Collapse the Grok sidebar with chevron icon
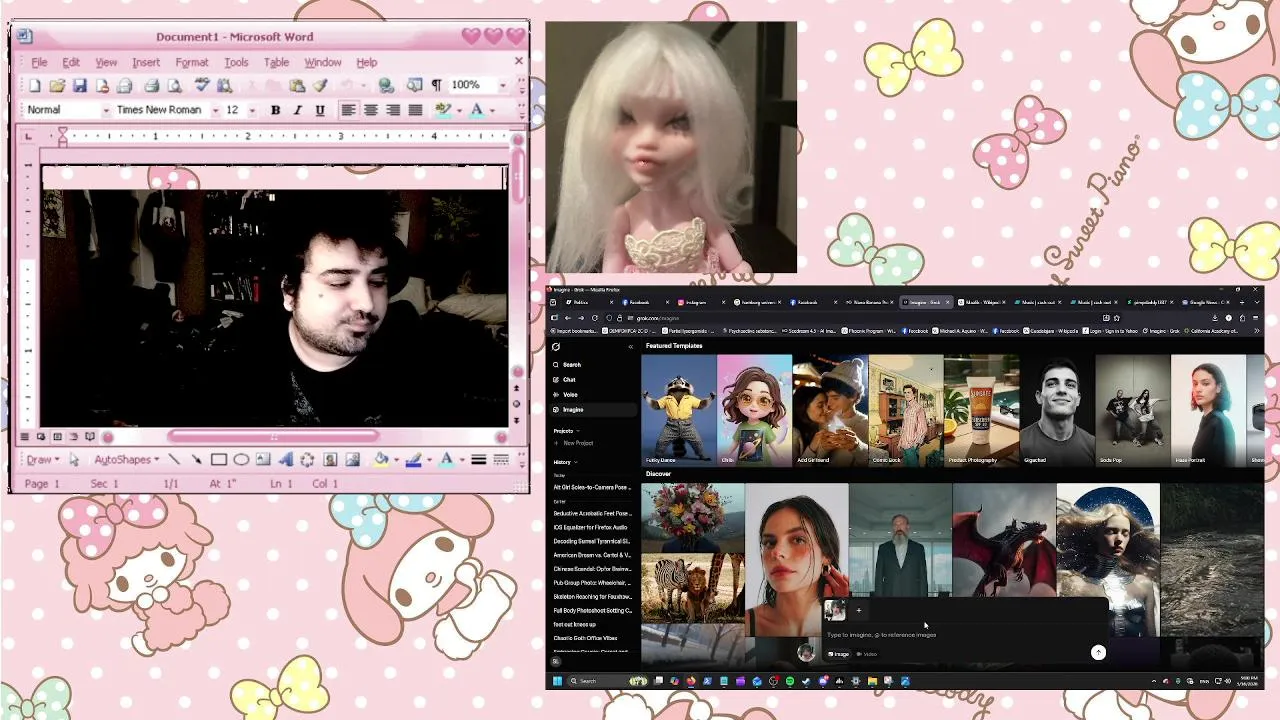 630,347
